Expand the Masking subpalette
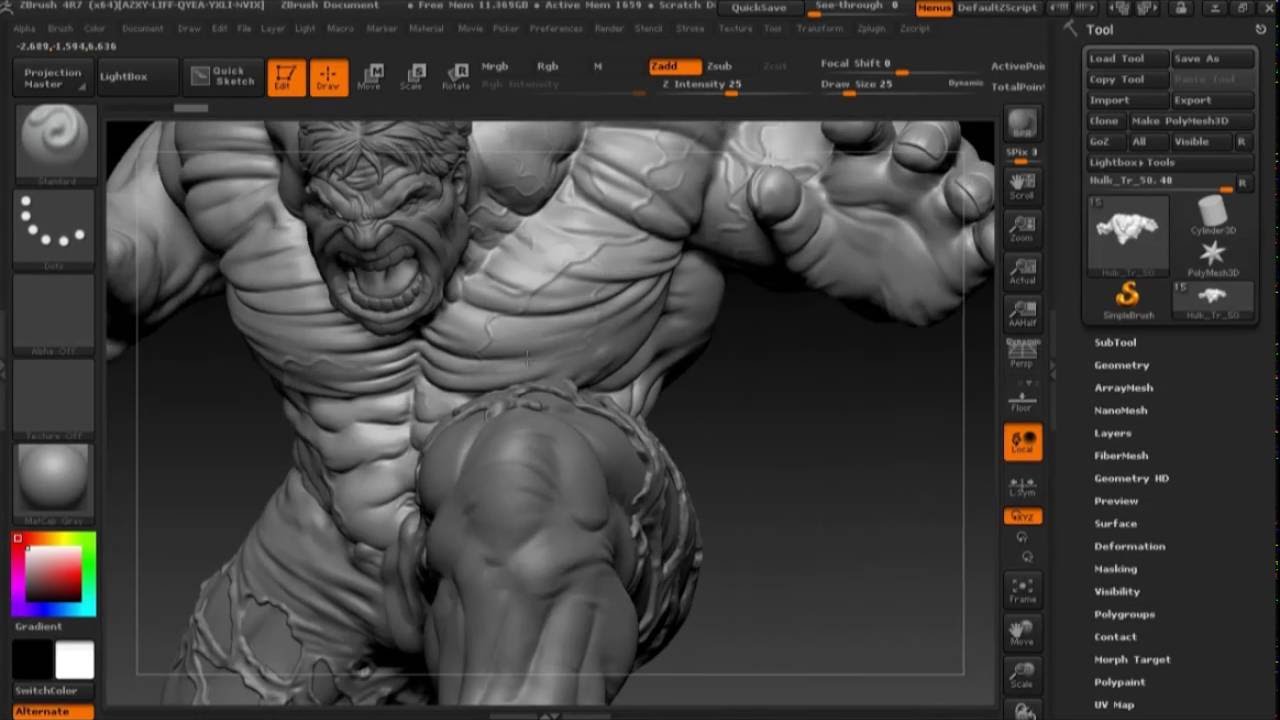The image size is (1280, 720). (1115, 569)
